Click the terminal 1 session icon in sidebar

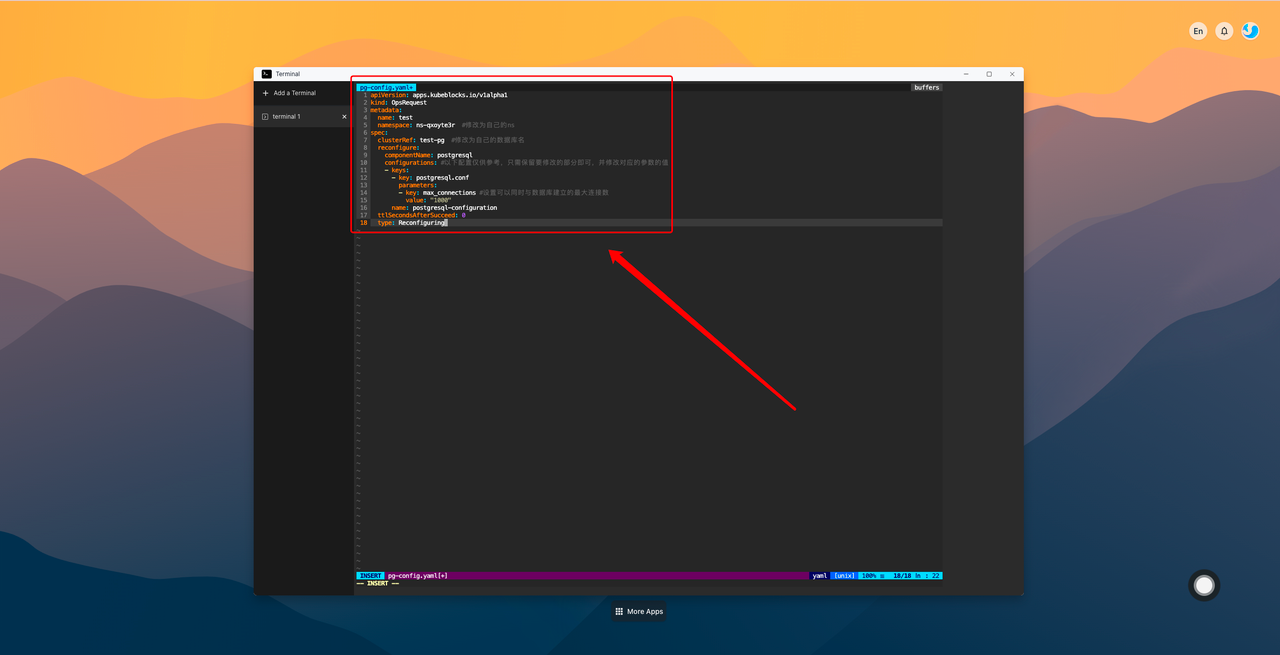pos(263,116)
